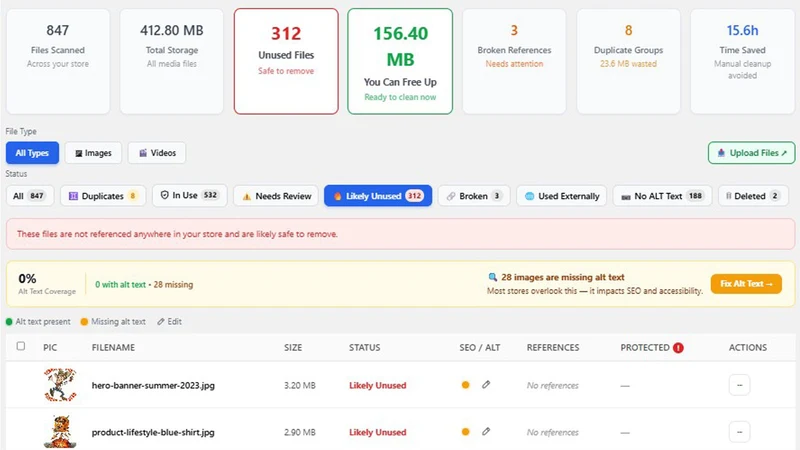
Task: Click the 0% Alt Text Coverage value
Action: (x=28, y=279)
